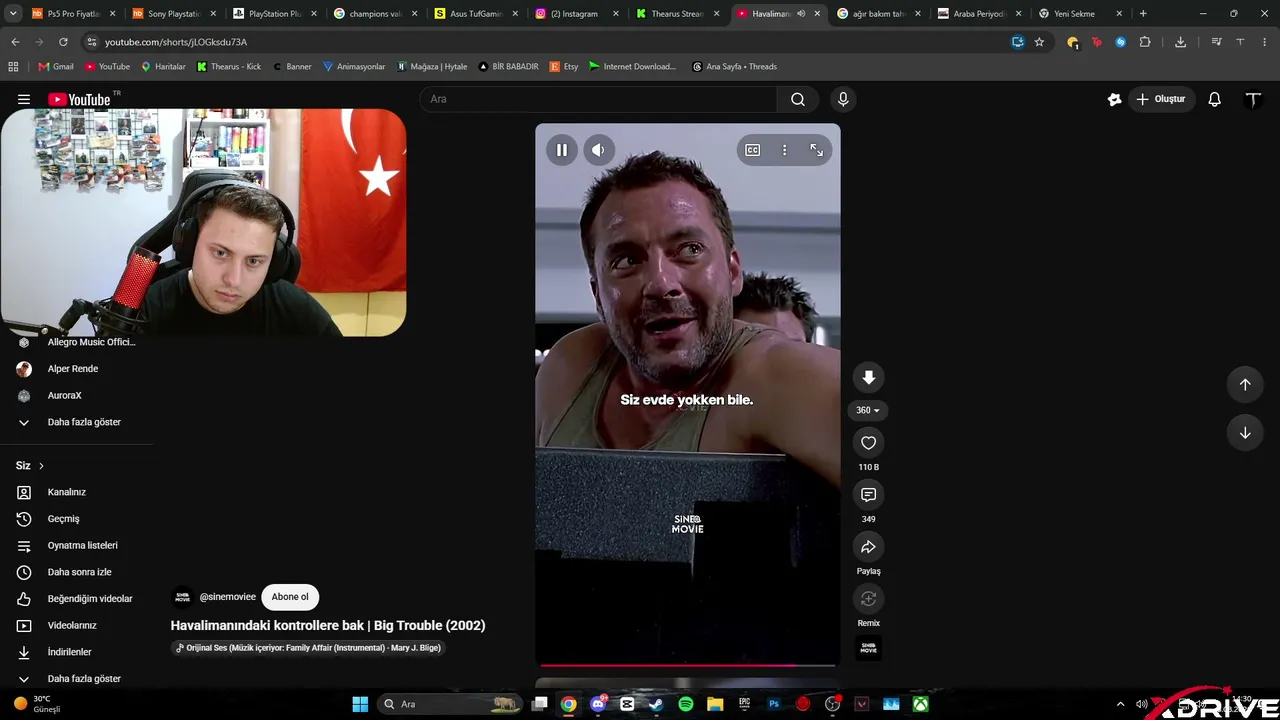The height and width of the screenshot is (720, 1280).
Task: Open Steam from the taskbar
Action: click(x=656, y=704)
